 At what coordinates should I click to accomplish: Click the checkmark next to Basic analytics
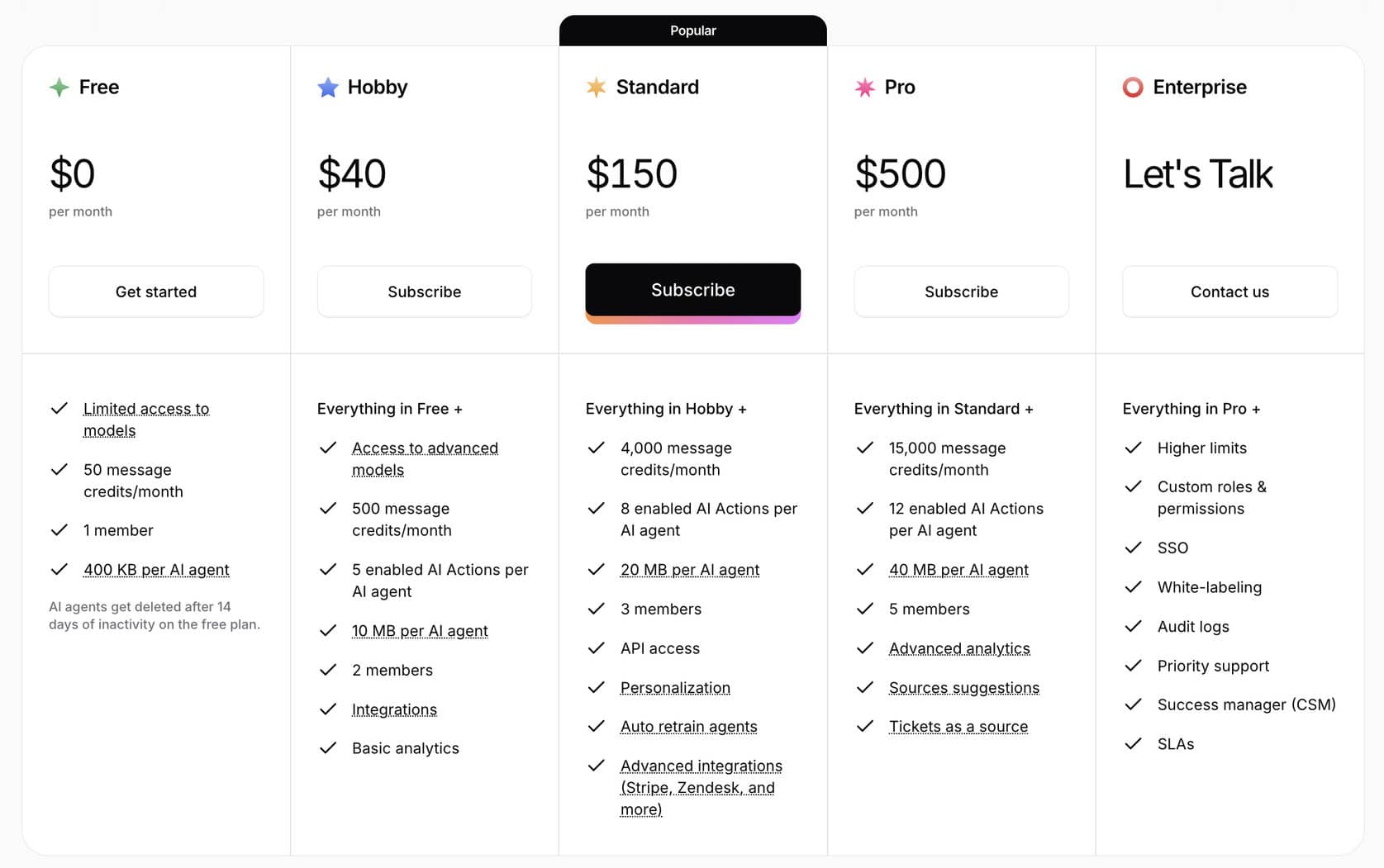tap(328, 748)
